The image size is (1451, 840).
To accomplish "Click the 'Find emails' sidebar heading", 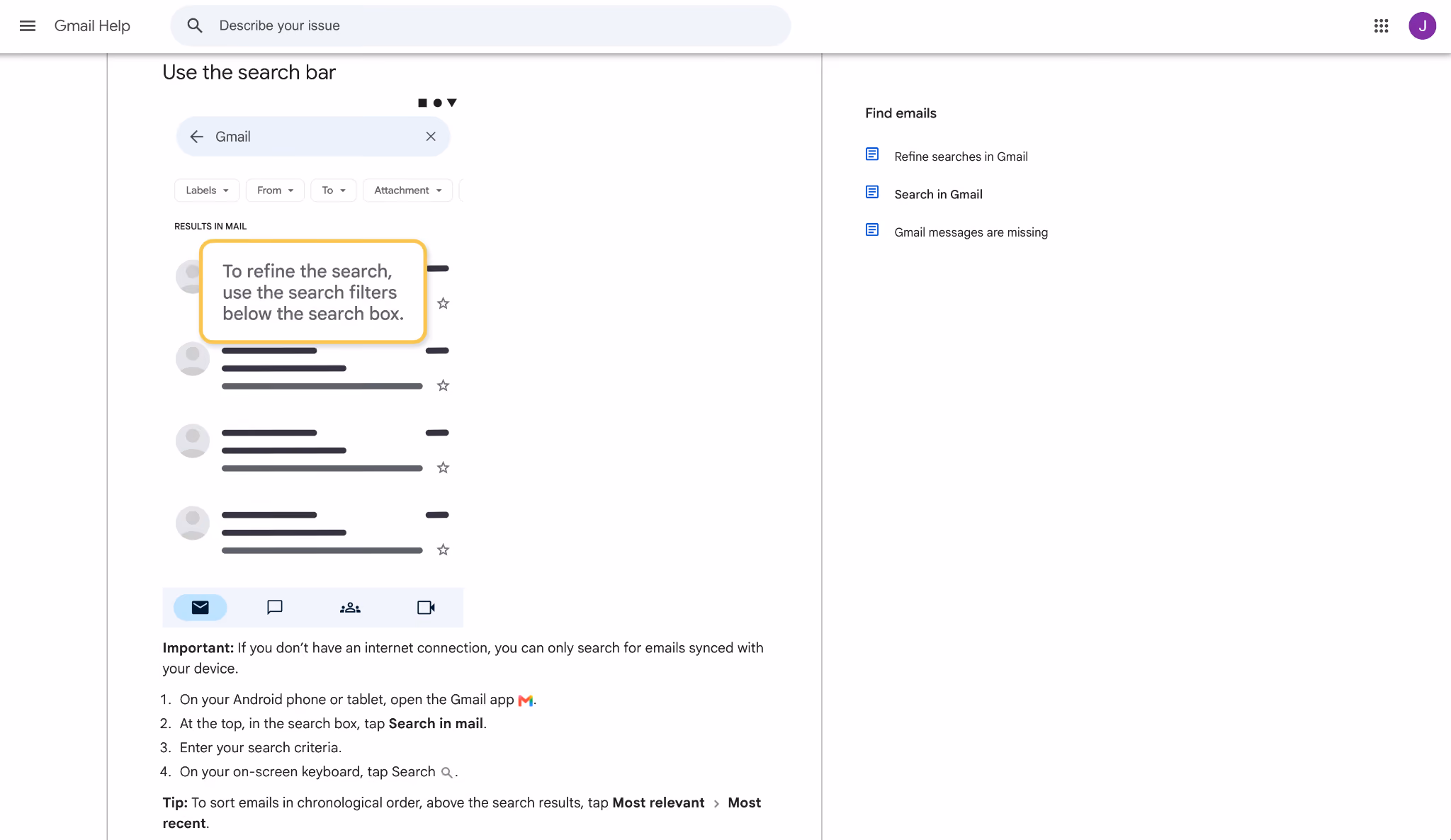I will point(900,113).
